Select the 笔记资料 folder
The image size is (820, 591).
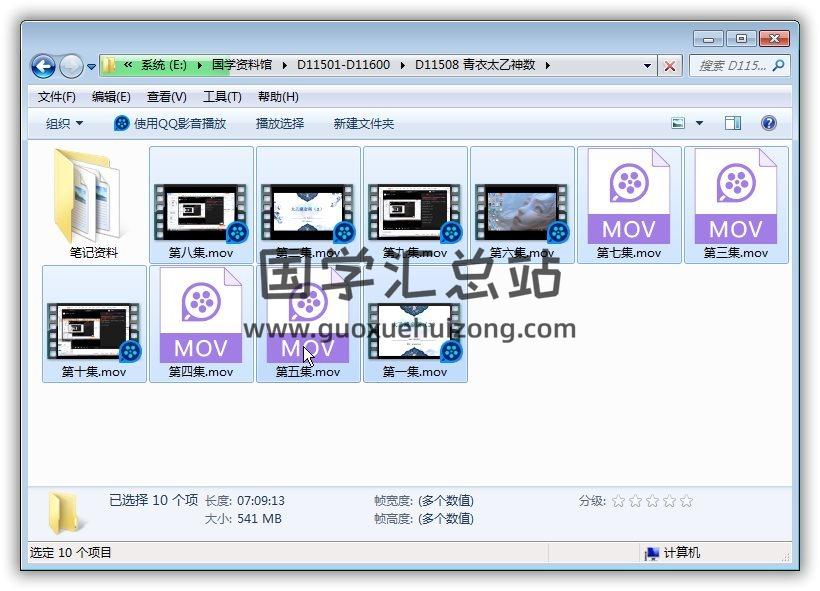tap(94, 204)
